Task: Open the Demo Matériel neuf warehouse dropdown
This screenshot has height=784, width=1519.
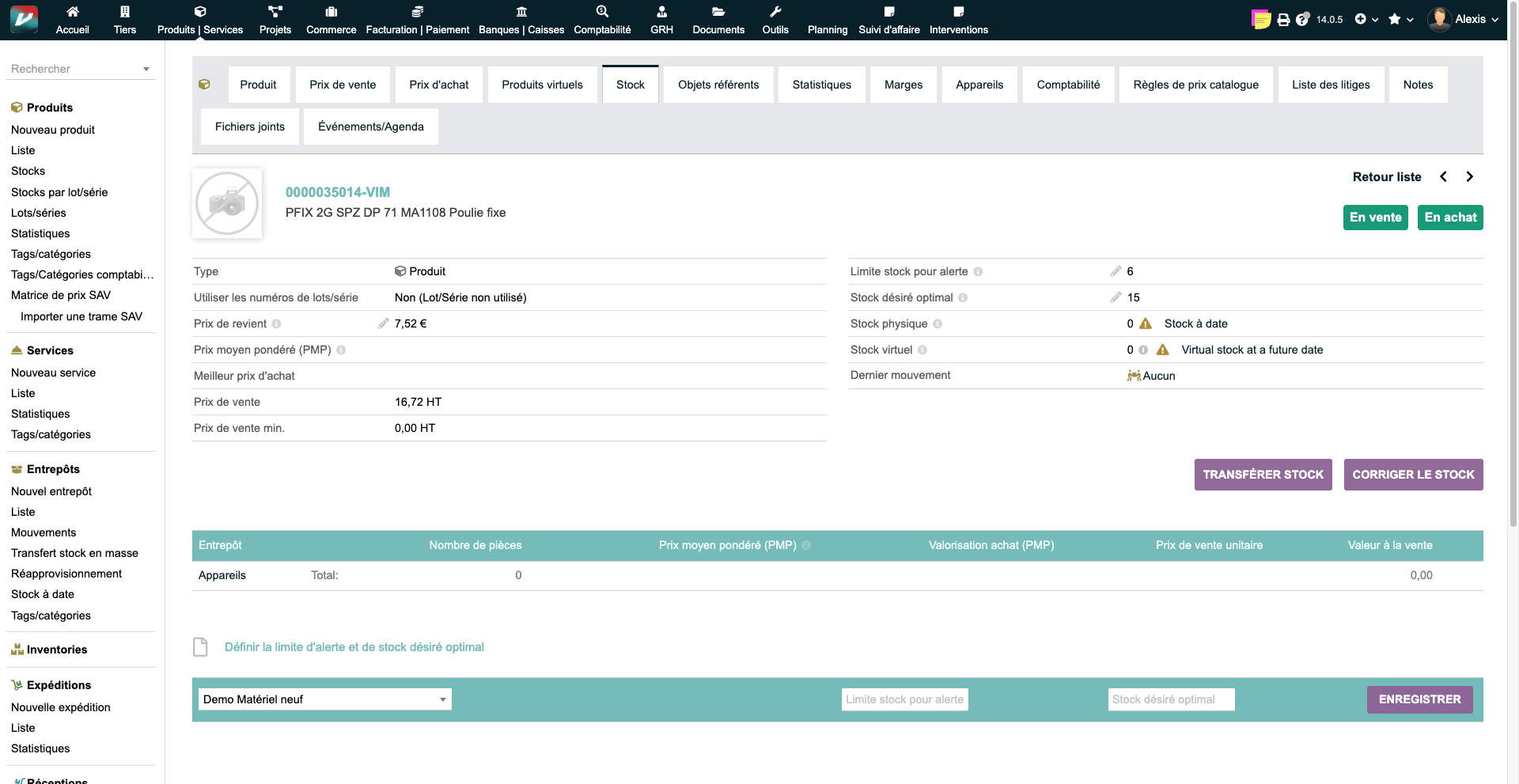Action: 324,699
